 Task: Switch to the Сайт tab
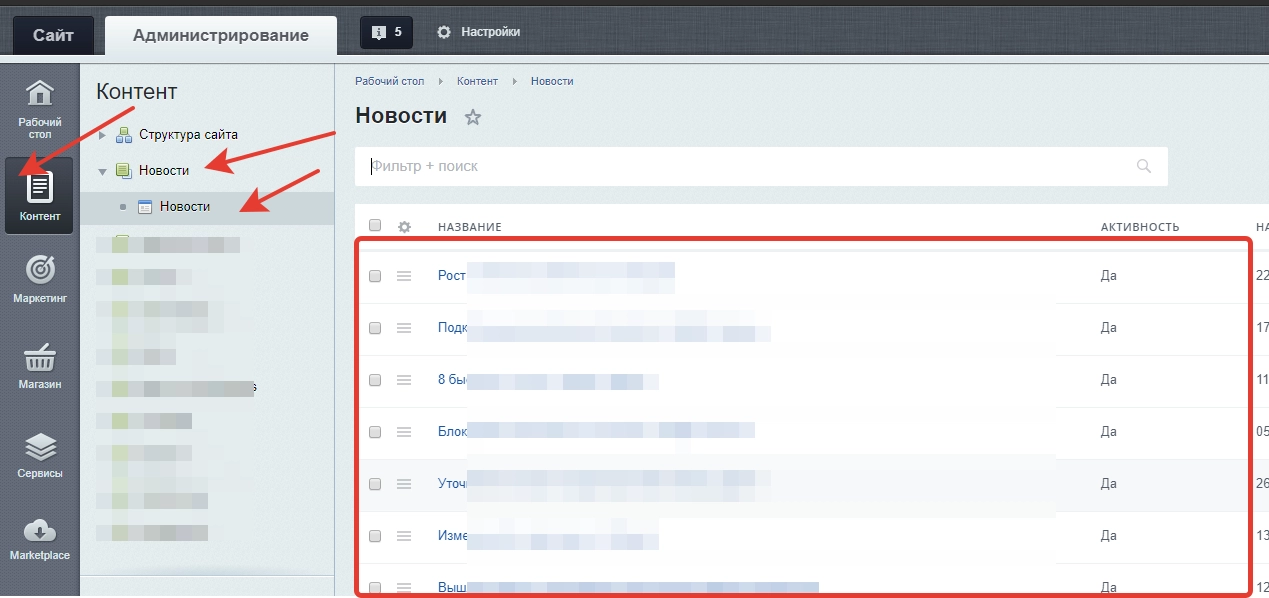pos(53,35)
